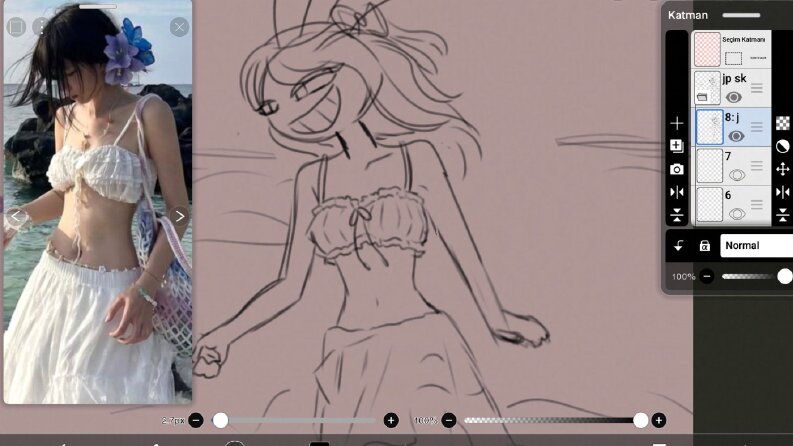The height and width of the screenshot is (446, 793).
Task: Open the three-dot menu on the reference window
Action: (x=41, y=27)
